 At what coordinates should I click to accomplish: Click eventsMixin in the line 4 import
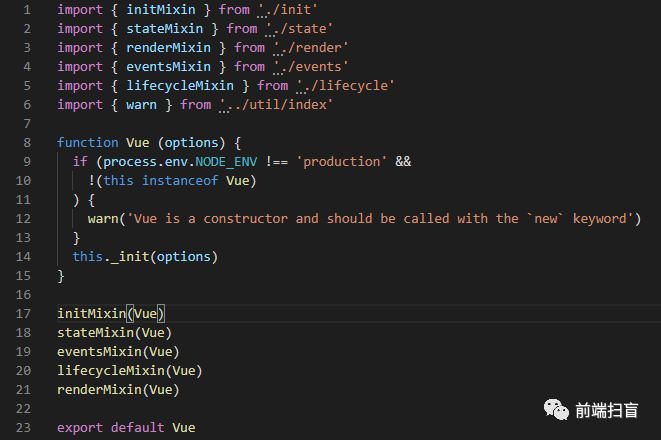(169, 67)
